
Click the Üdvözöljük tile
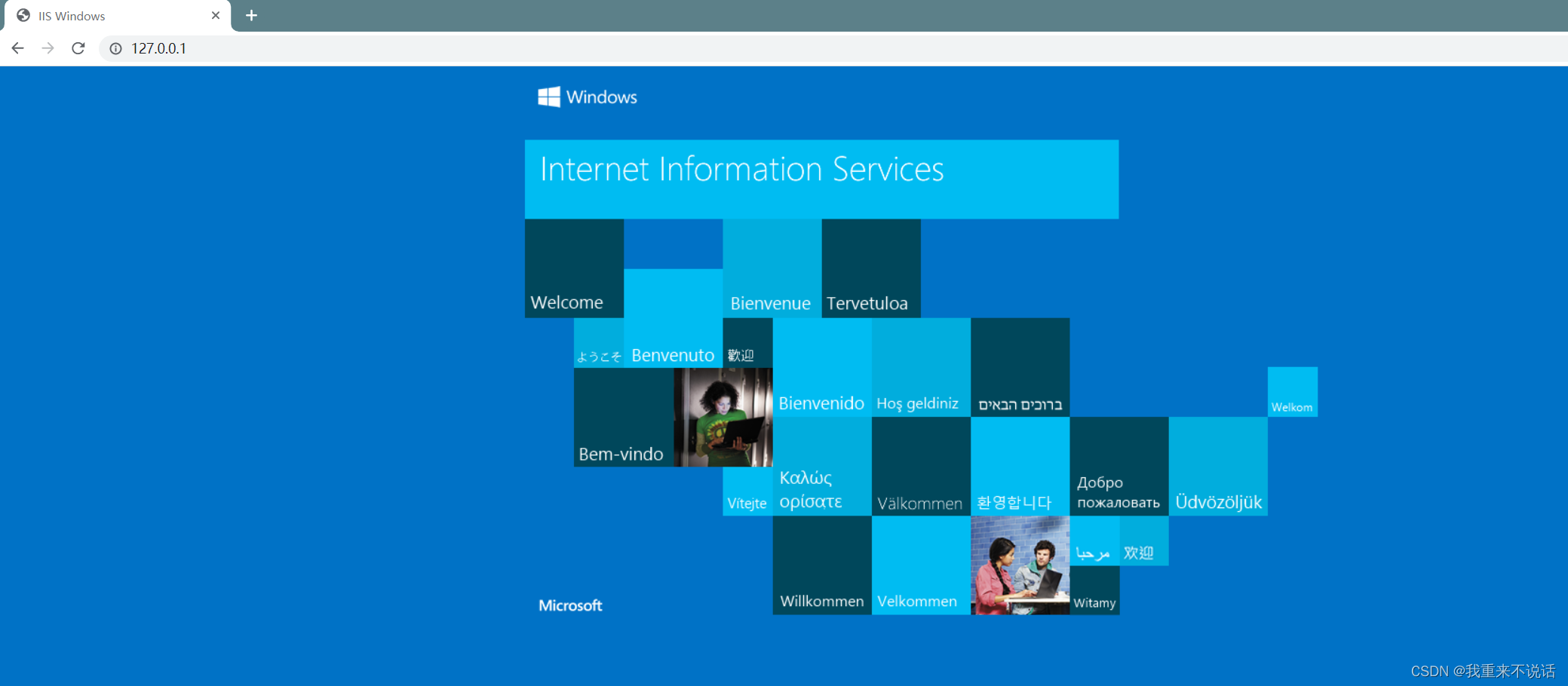[1218, 467]
